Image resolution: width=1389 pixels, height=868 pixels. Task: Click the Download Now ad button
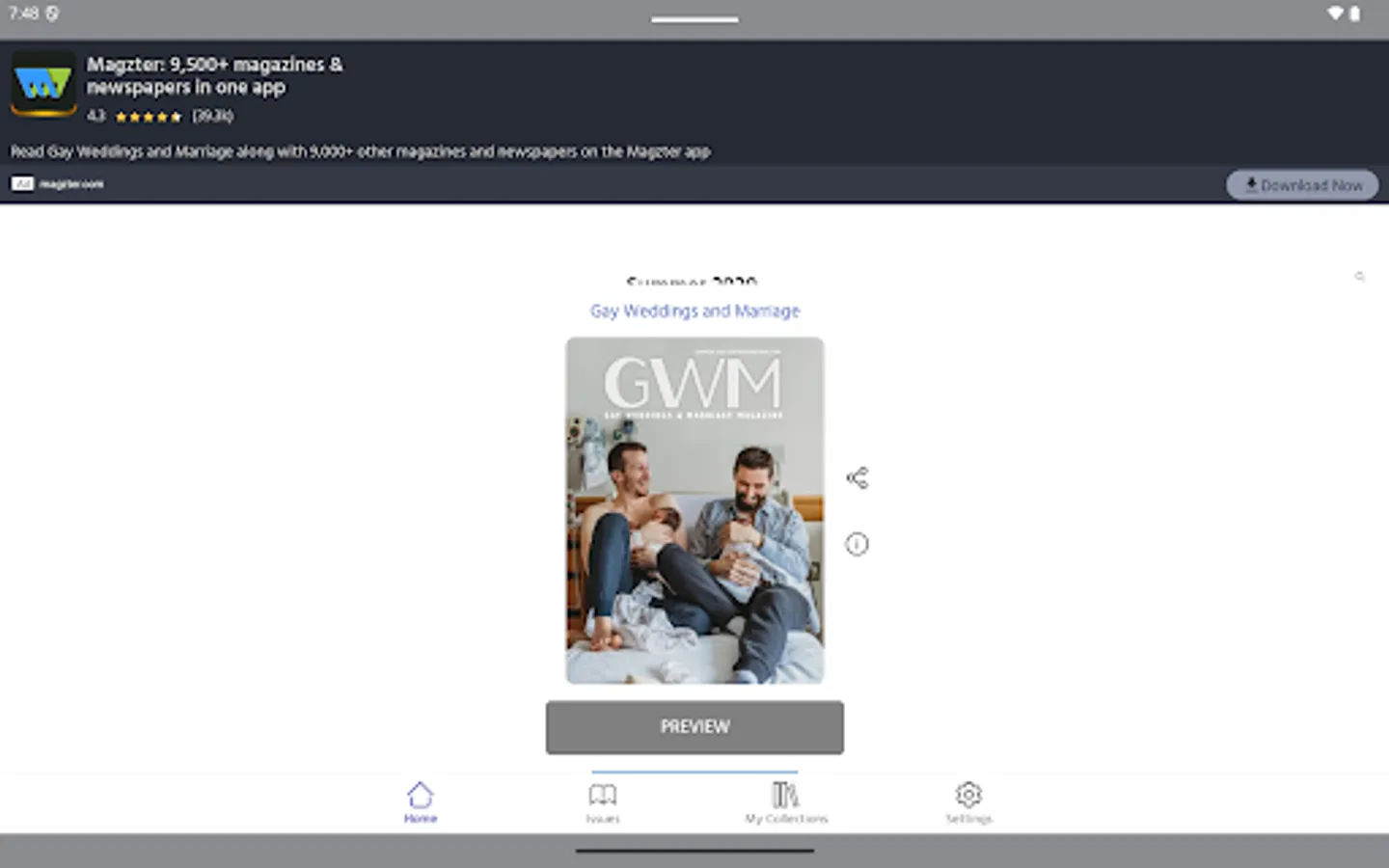coord(1302,184)
